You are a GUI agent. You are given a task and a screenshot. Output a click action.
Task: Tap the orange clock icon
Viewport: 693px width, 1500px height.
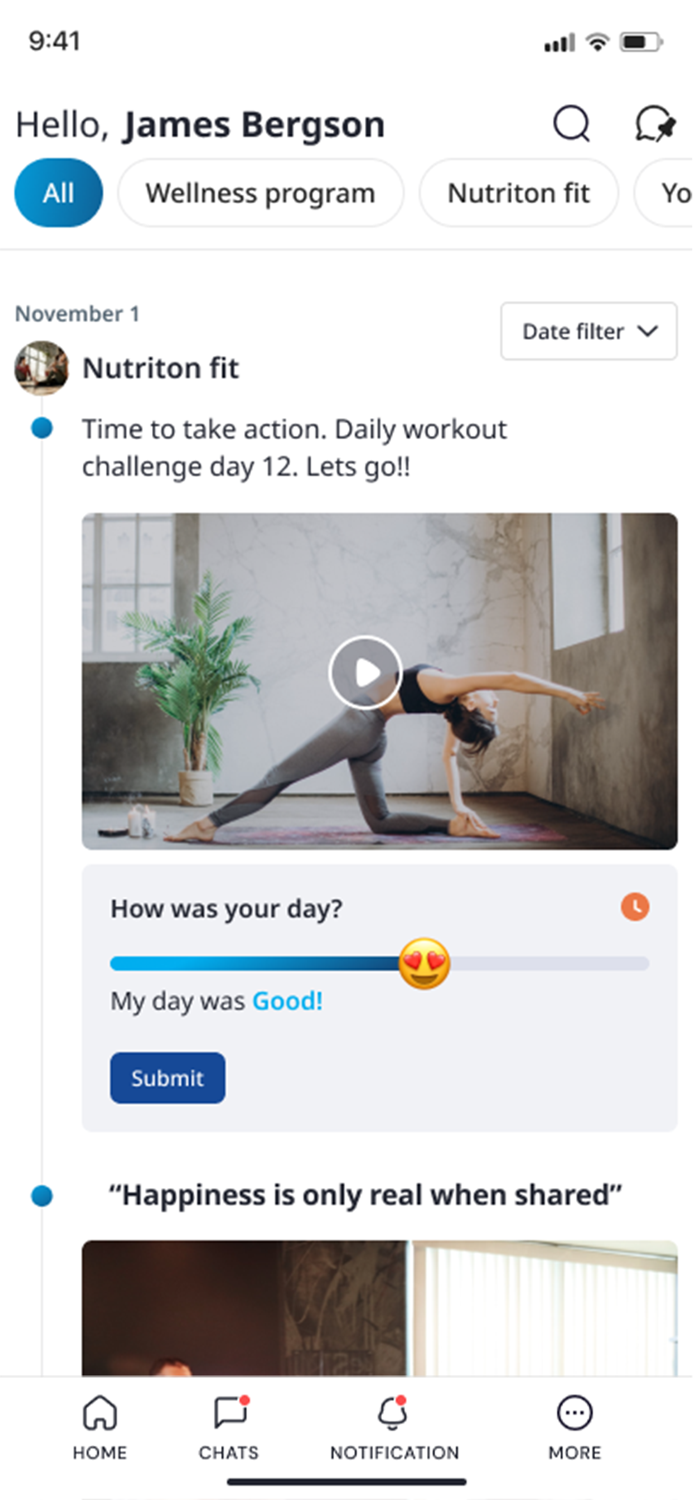pyautogui.click(x=635, y=907)
